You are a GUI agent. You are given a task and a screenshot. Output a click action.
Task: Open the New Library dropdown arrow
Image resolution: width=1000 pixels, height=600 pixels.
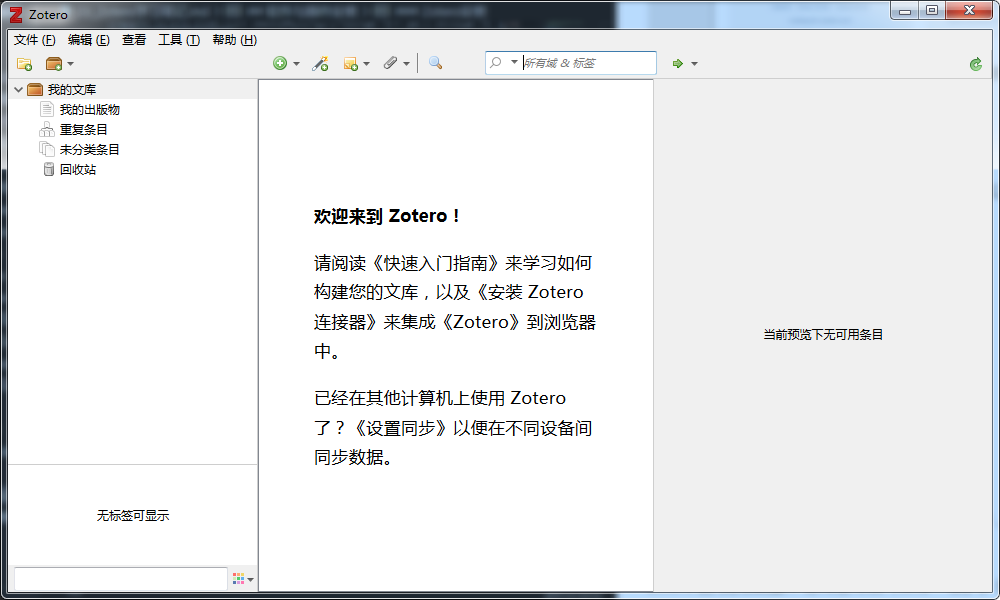tap(70, 64)
